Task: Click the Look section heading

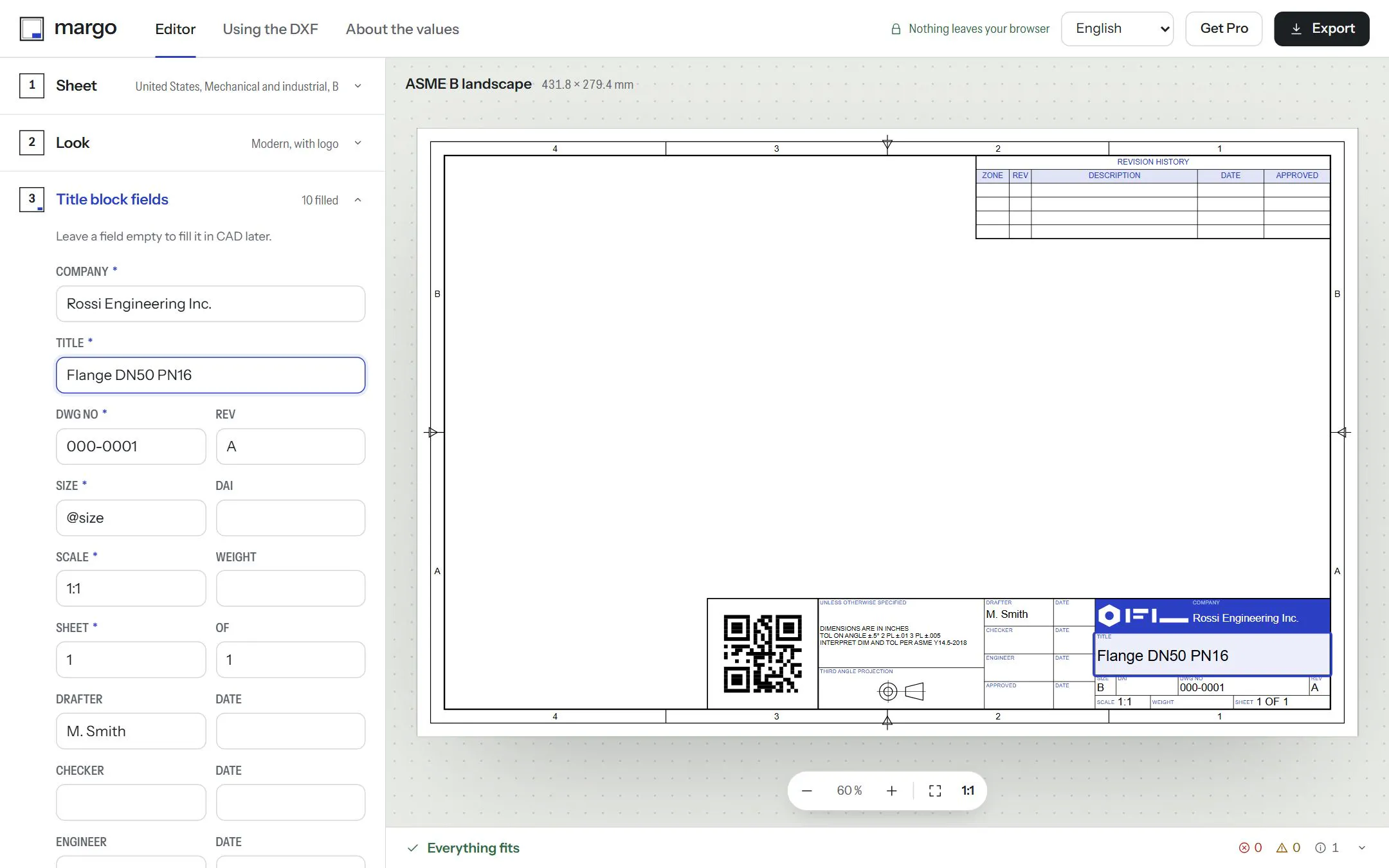Action: (x=73, y=143)
